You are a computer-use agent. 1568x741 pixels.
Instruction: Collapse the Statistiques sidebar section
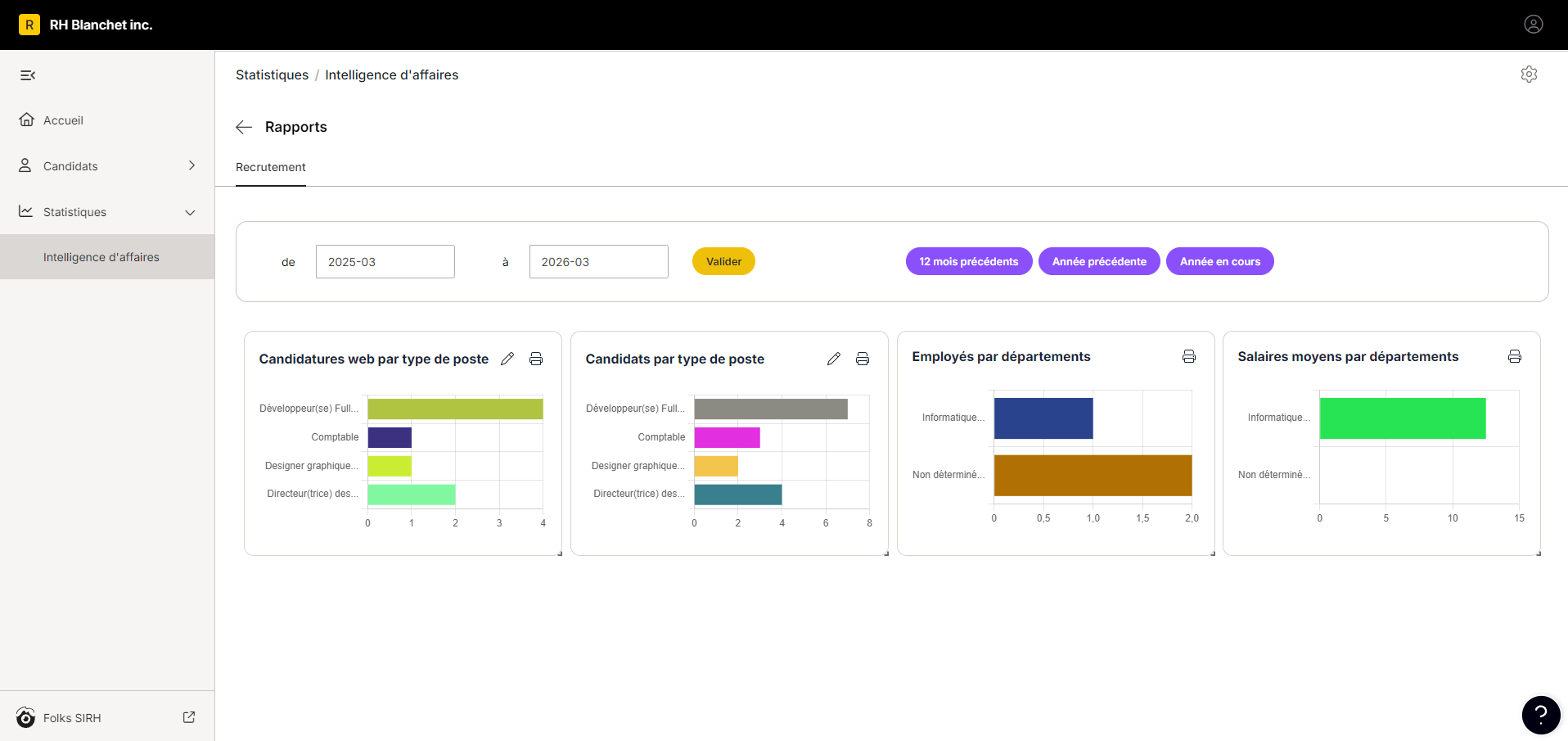point(191,212)
